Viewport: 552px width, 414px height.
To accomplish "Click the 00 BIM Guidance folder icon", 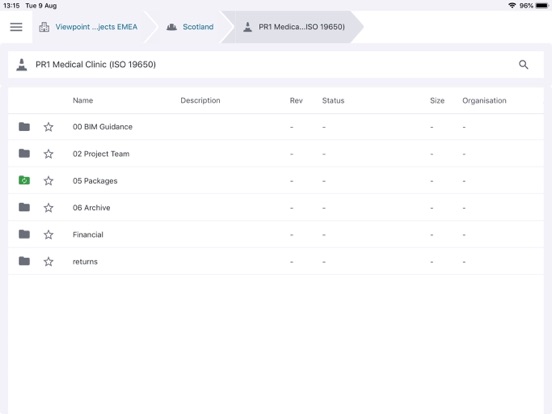I will pos(24,126).
